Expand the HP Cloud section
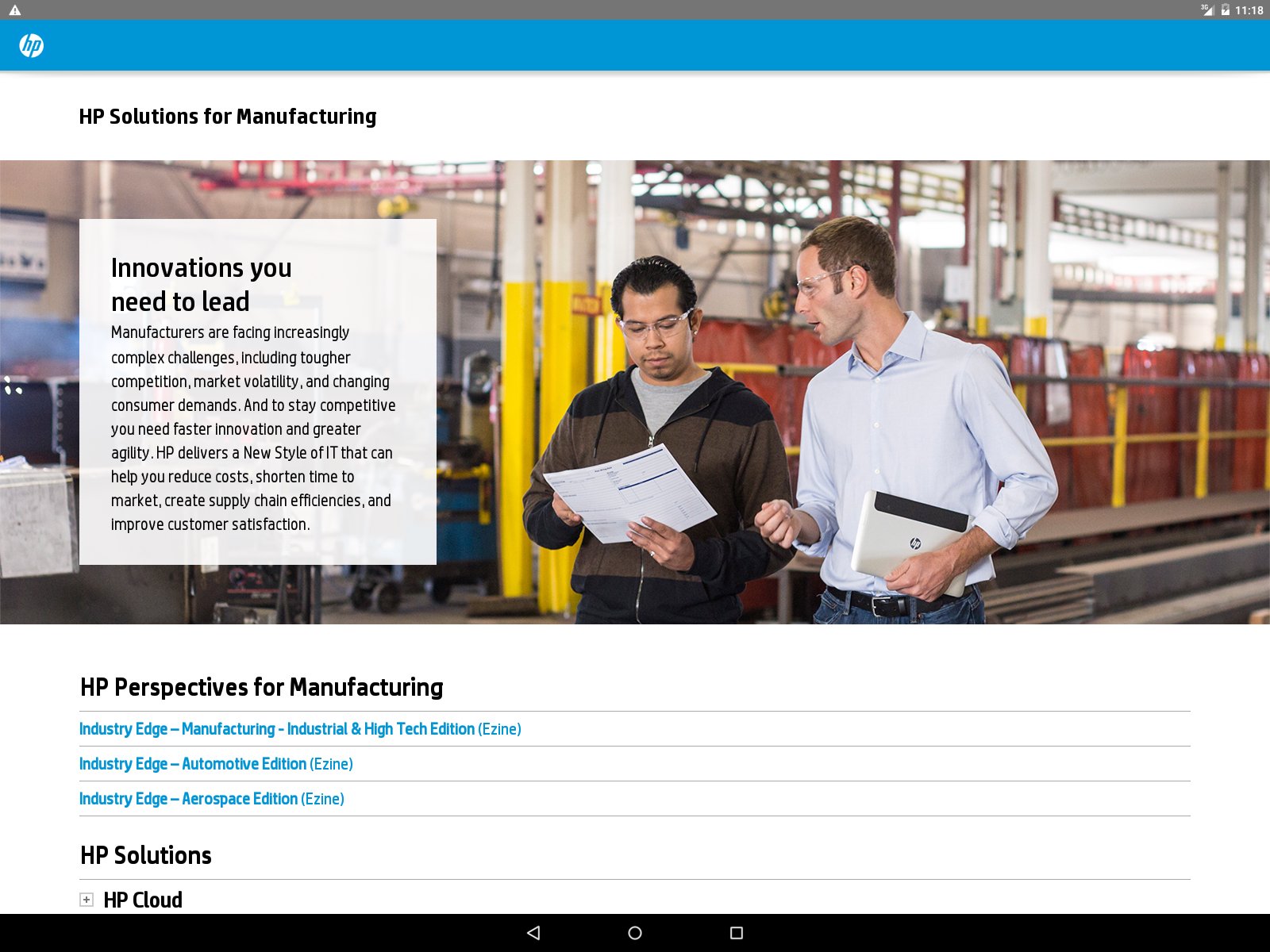1270x952 pixels. 142,900
